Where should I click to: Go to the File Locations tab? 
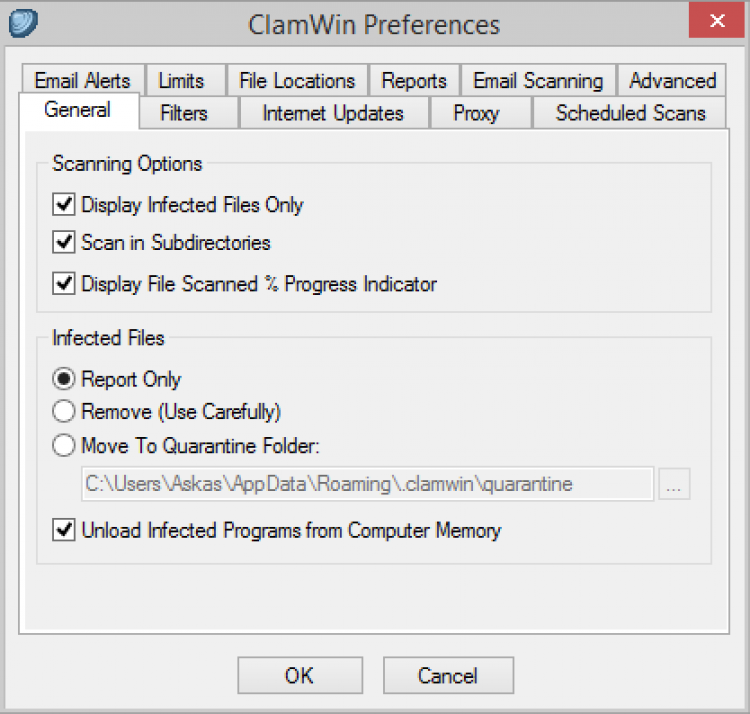[297, 81]
